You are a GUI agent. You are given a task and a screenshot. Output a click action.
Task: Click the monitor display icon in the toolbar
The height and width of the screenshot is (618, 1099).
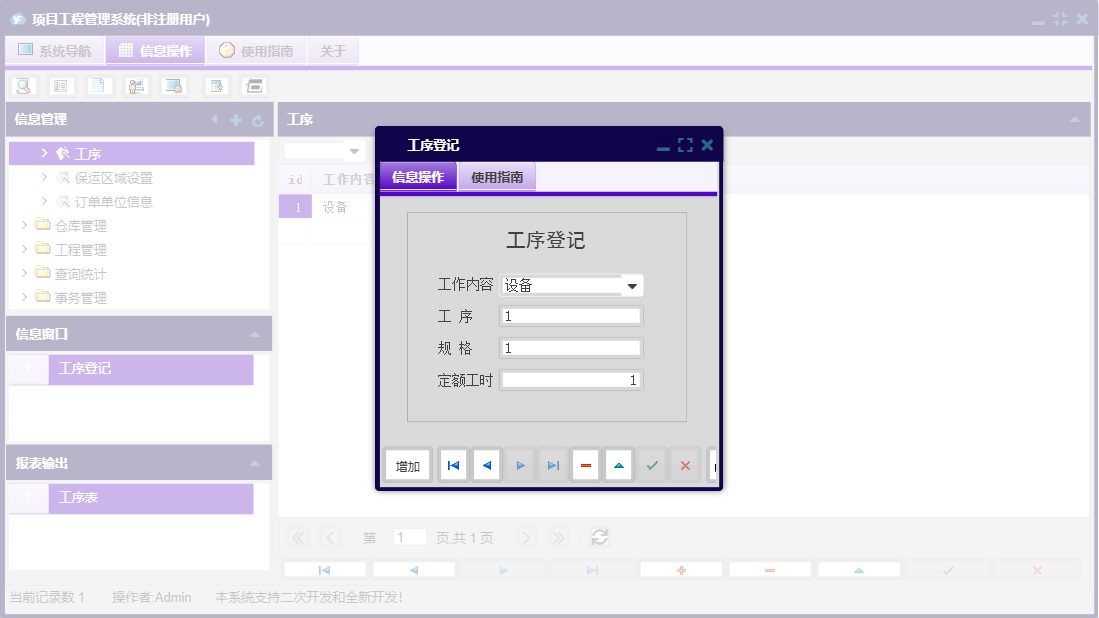tap(172, 85)
